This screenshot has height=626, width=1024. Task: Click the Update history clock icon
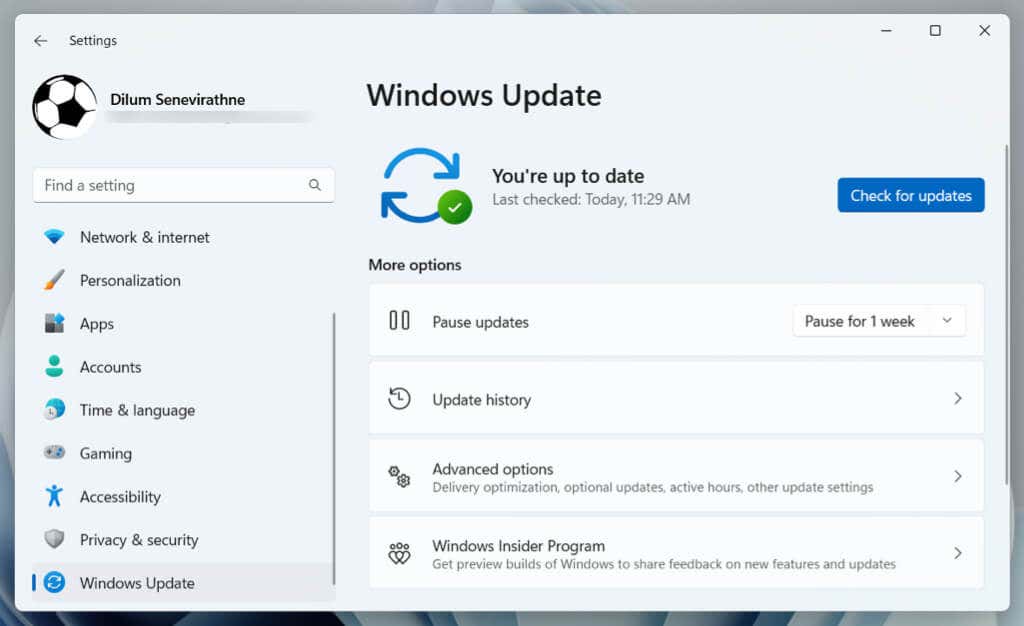pos(399,398)
